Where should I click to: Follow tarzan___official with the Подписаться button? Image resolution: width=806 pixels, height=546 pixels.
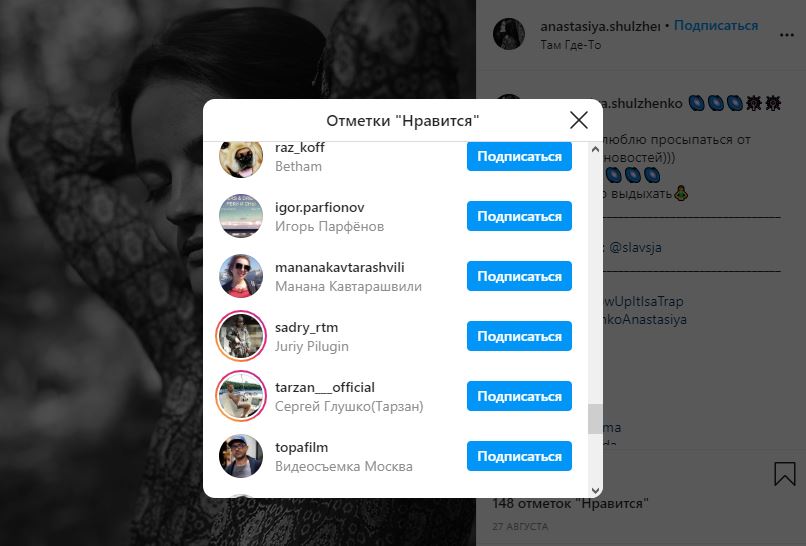click(x=519, y=396)
